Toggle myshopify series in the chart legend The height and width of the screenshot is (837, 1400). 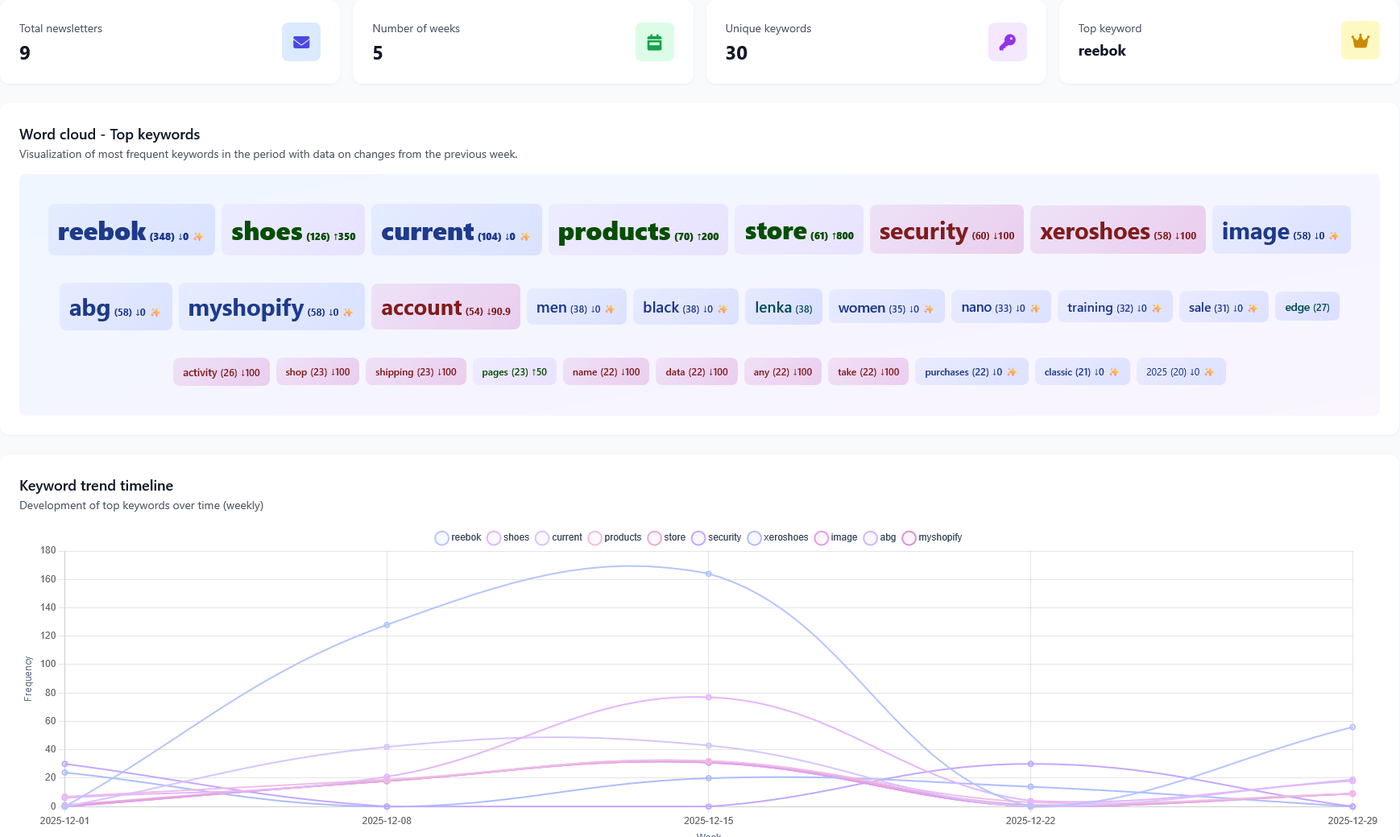[932, 538]
